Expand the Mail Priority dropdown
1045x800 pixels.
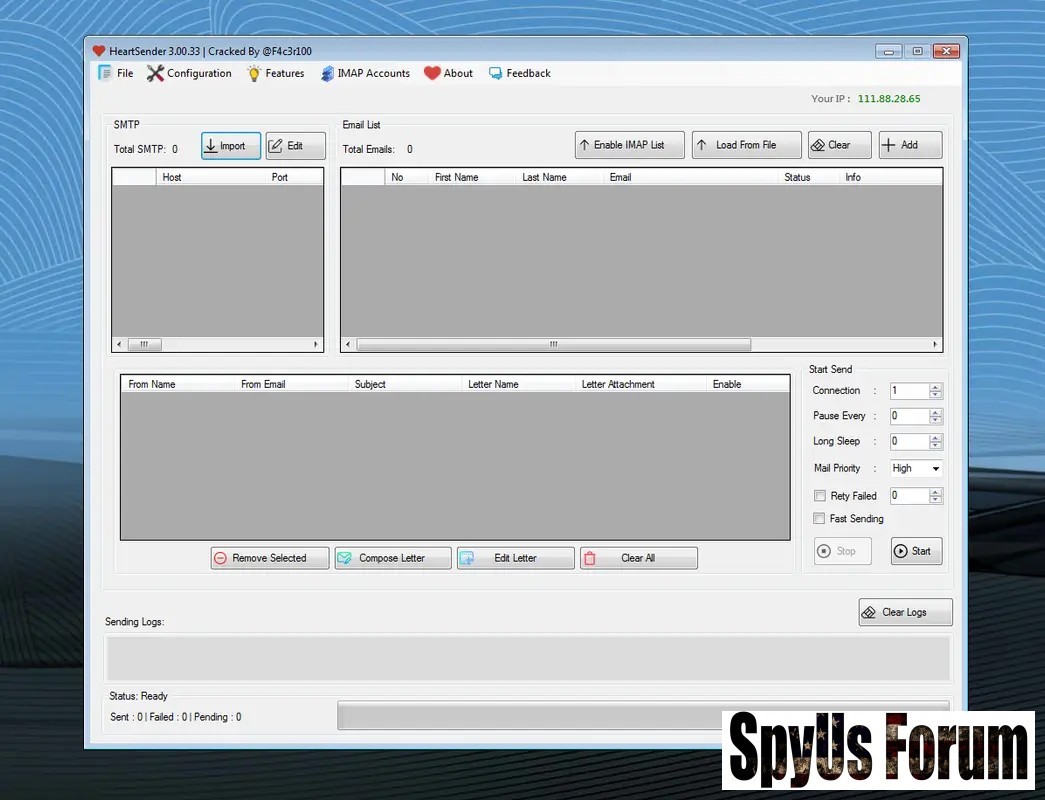pyautogui.click(x=935, y=468)
